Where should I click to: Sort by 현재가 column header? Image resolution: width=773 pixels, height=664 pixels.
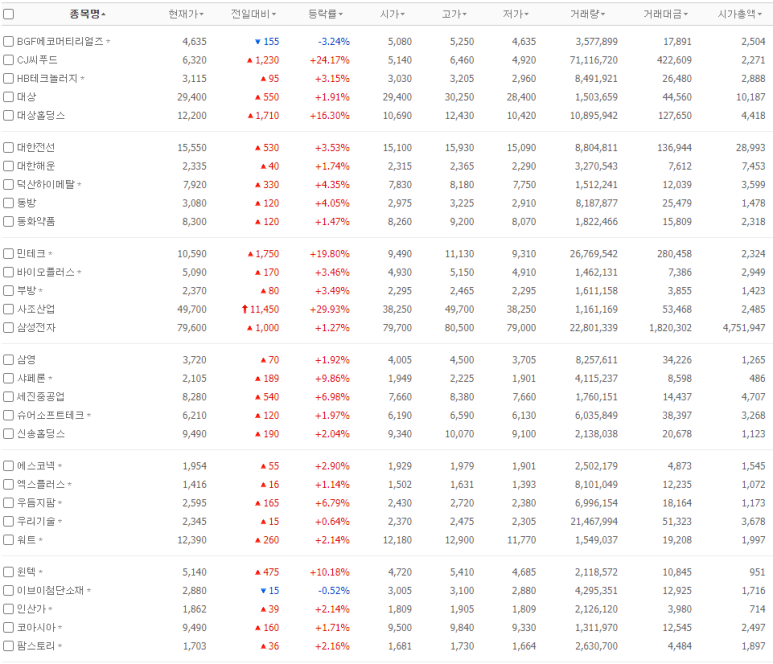coord(186,14)
